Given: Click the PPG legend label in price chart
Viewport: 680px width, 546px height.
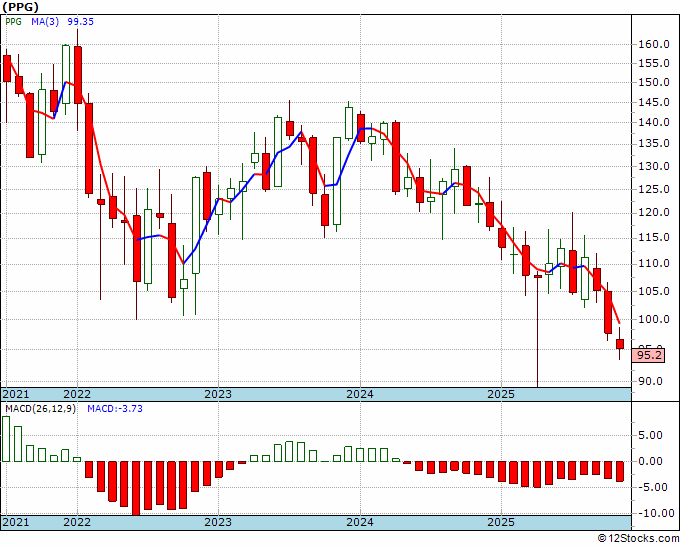Looking at the screenshot, I should 13,22.
